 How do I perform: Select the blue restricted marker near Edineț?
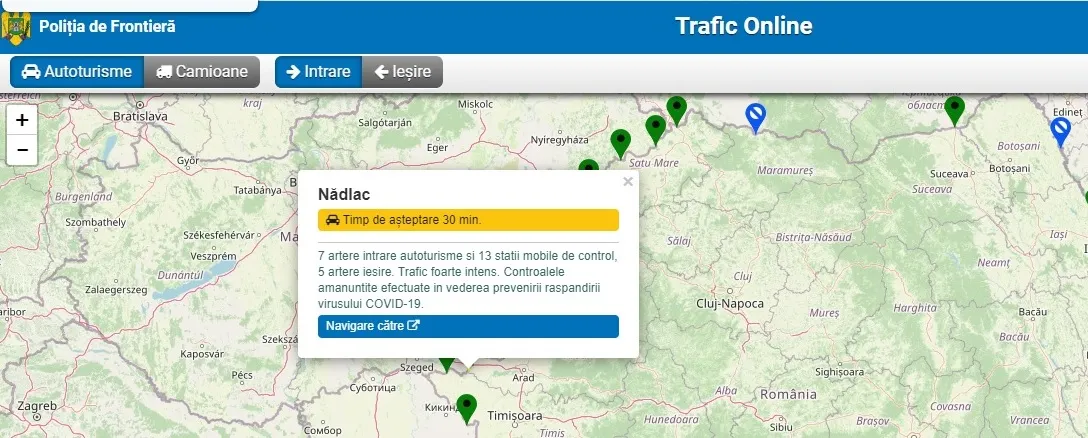point(1060,132)
